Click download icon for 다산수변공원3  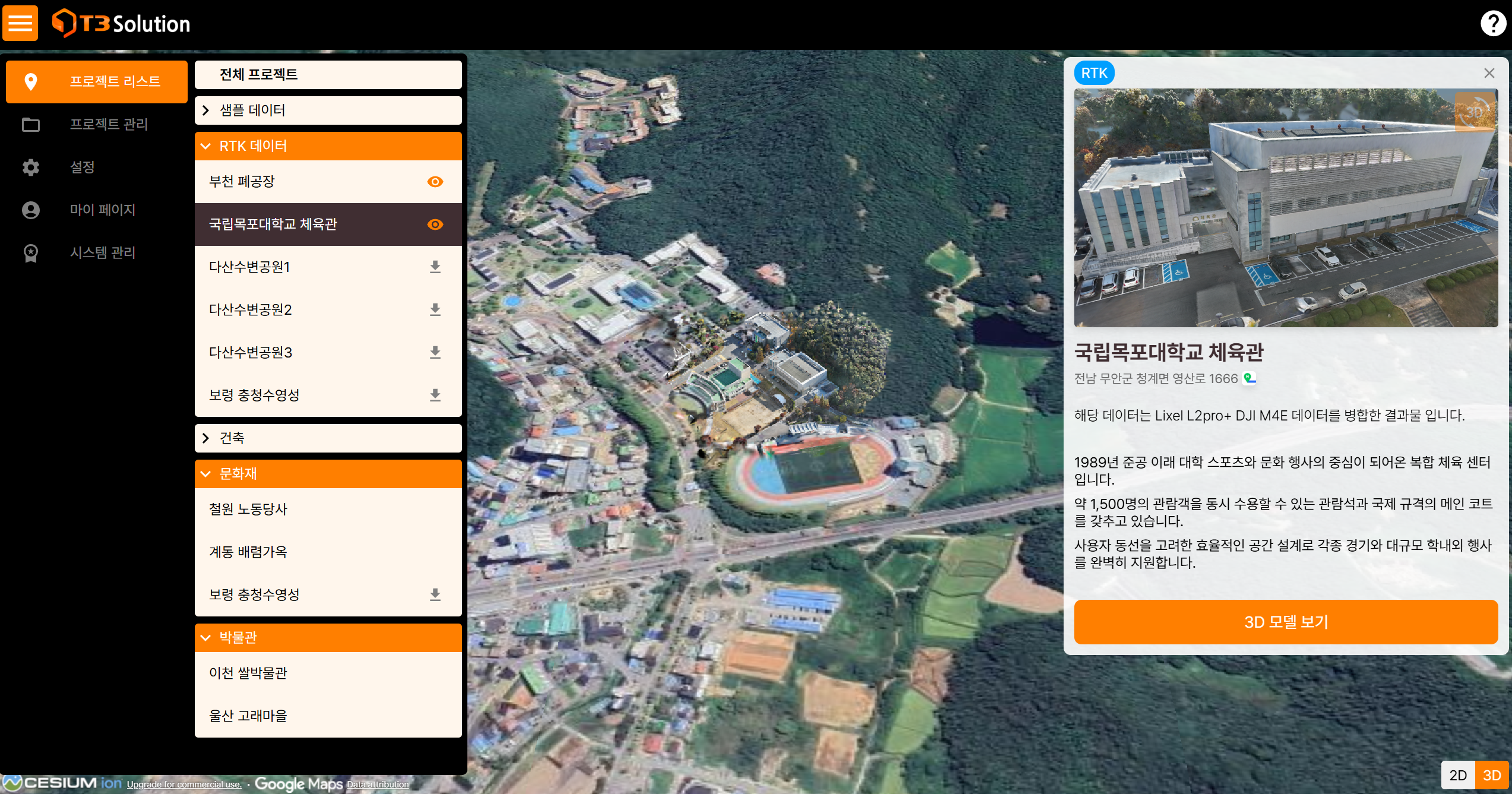point(435,353)
